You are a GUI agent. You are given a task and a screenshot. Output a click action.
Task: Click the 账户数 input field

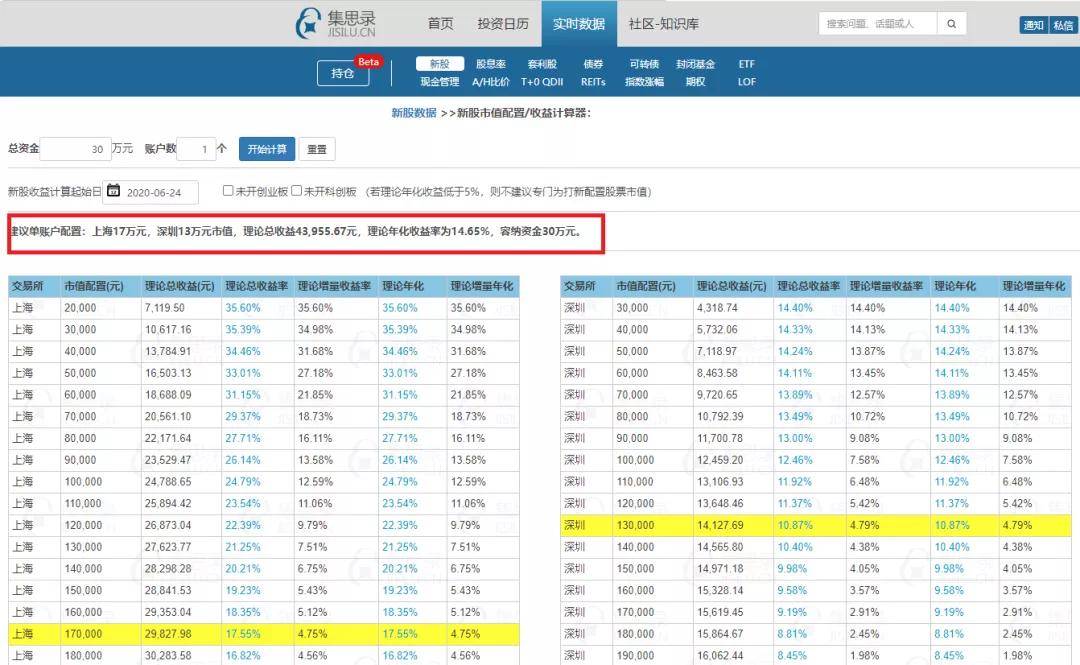click(x=196, y=149)
